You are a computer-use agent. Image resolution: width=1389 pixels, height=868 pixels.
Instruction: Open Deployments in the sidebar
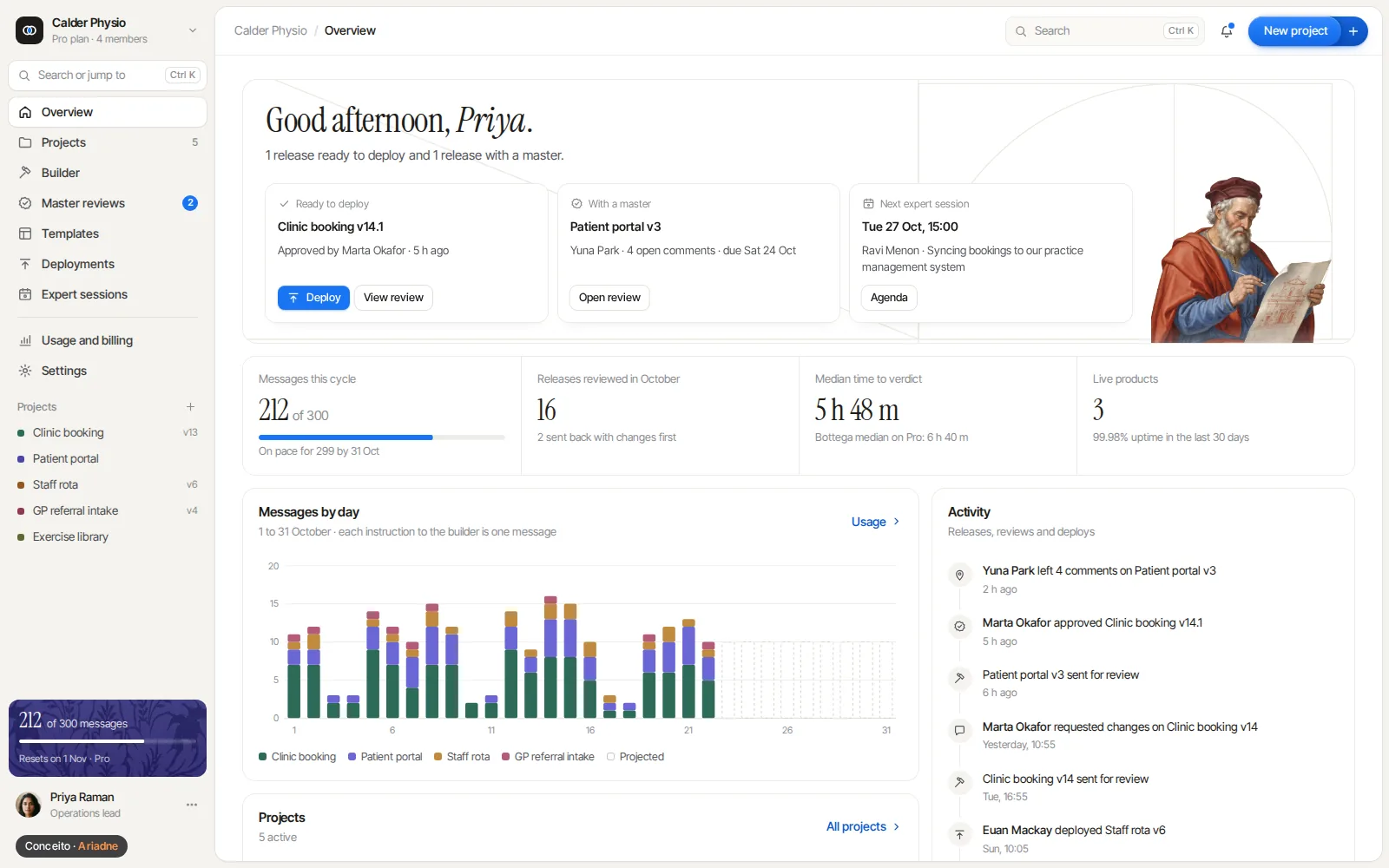pyautogui.click(x=108, y=264)
